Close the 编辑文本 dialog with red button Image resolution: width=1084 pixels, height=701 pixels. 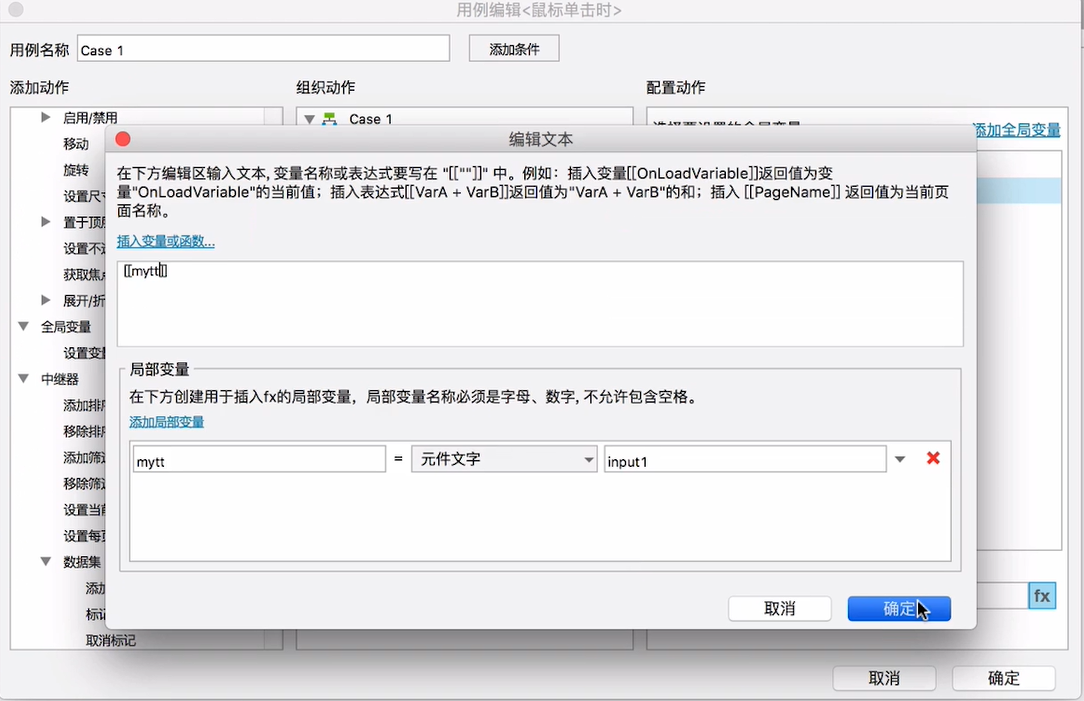click(x=123, y=139)
